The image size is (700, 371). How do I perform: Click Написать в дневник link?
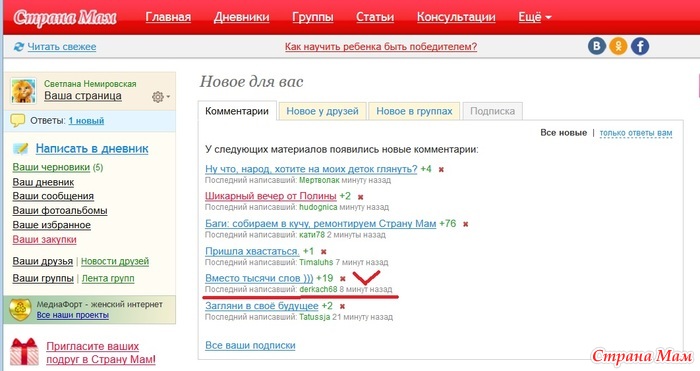(x=92, y=149)
